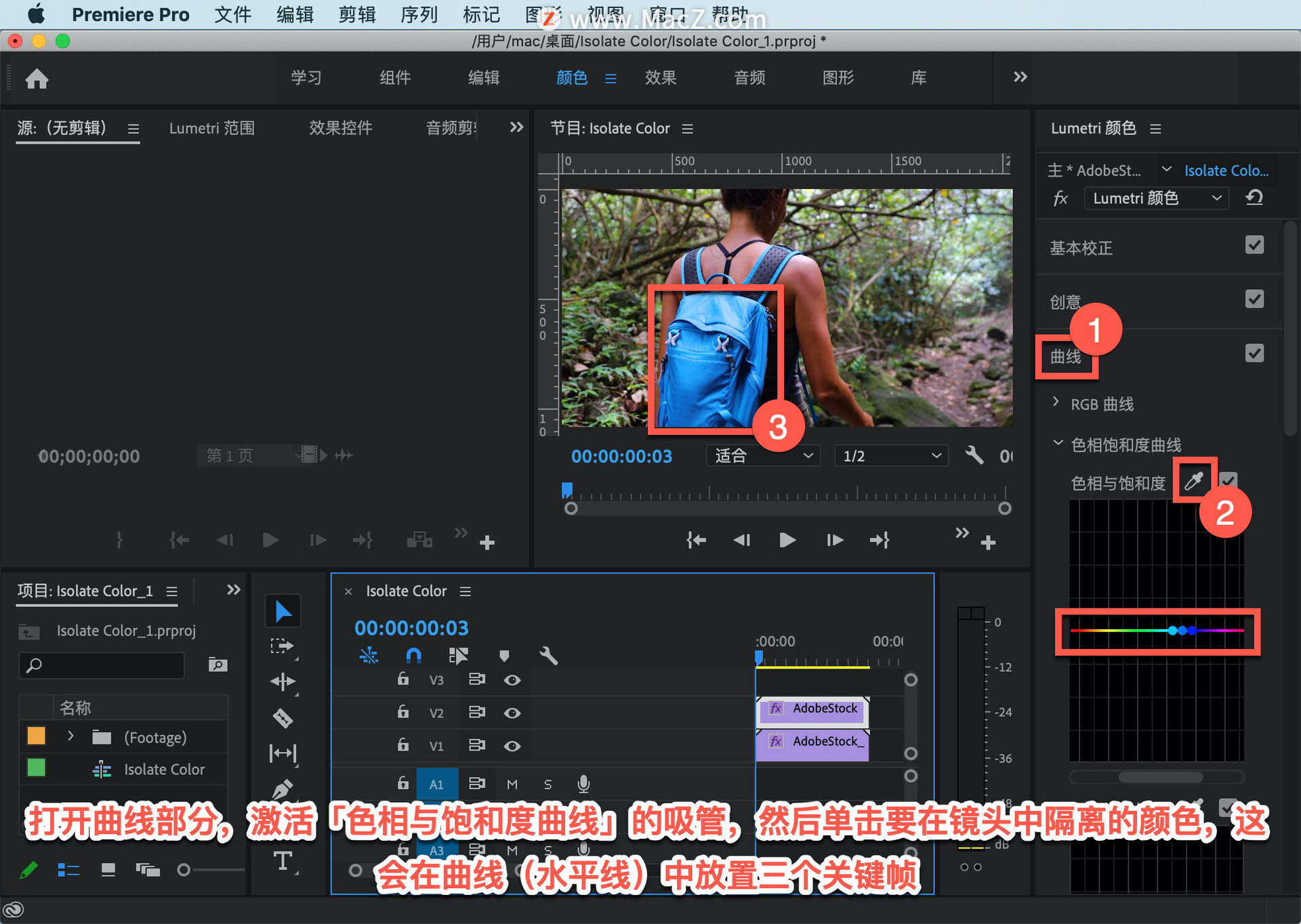
Task: Click blue keyframe on hue curve
Action: tap(1182, 631)
